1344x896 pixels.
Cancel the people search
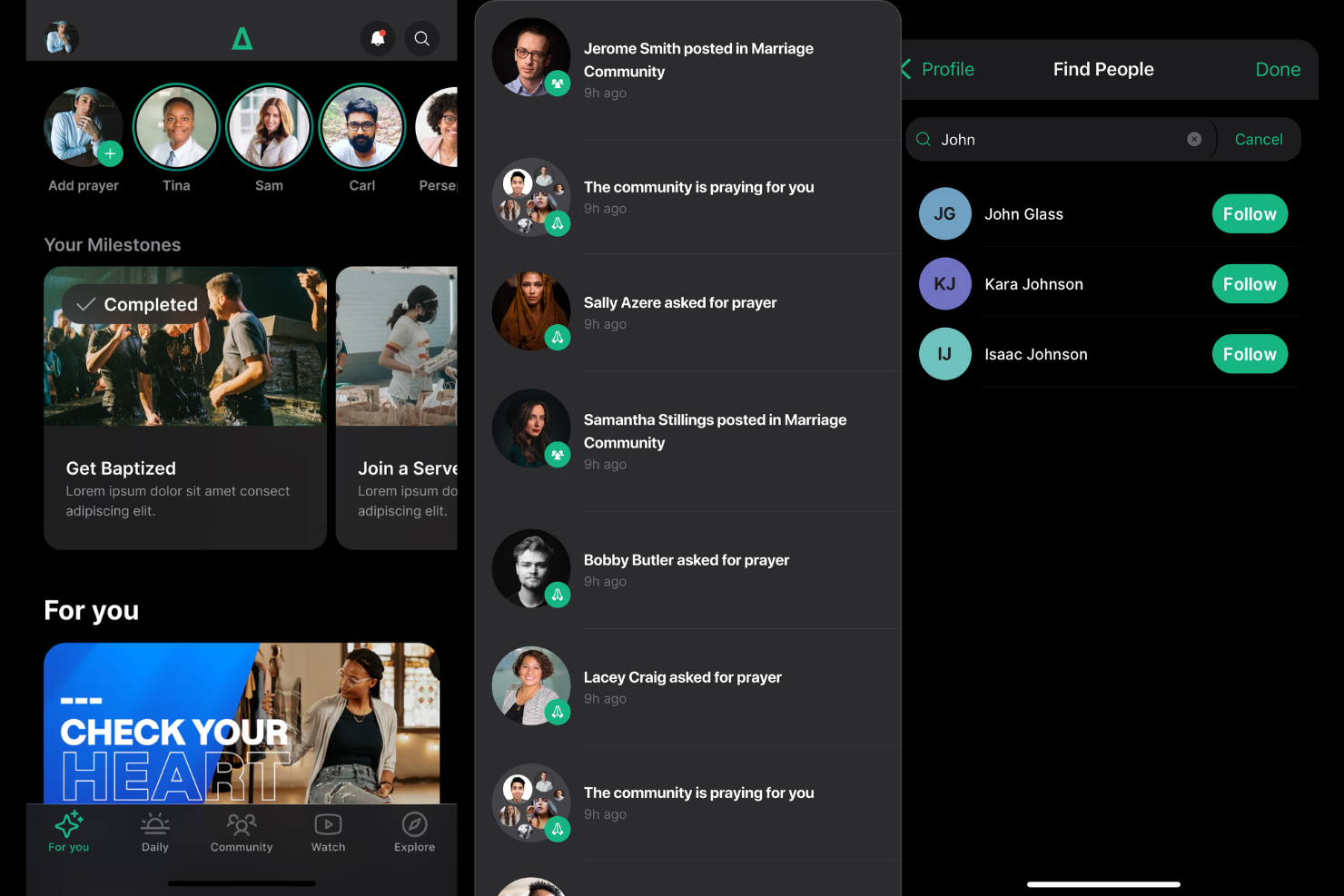coord(1259,139)
